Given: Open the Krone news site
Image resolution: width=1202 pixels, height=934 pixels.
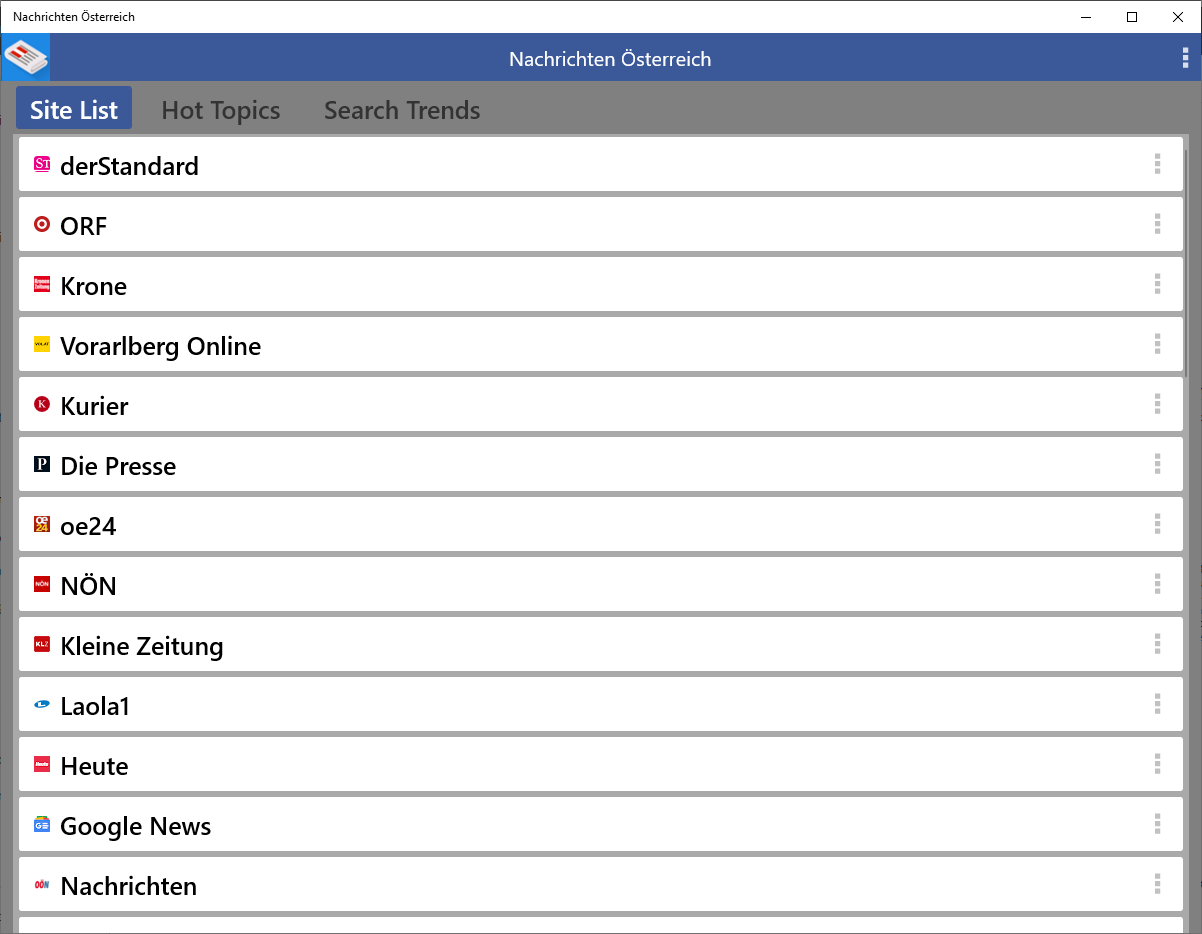Looking at the screenshot, I should [x=601, y=284].
